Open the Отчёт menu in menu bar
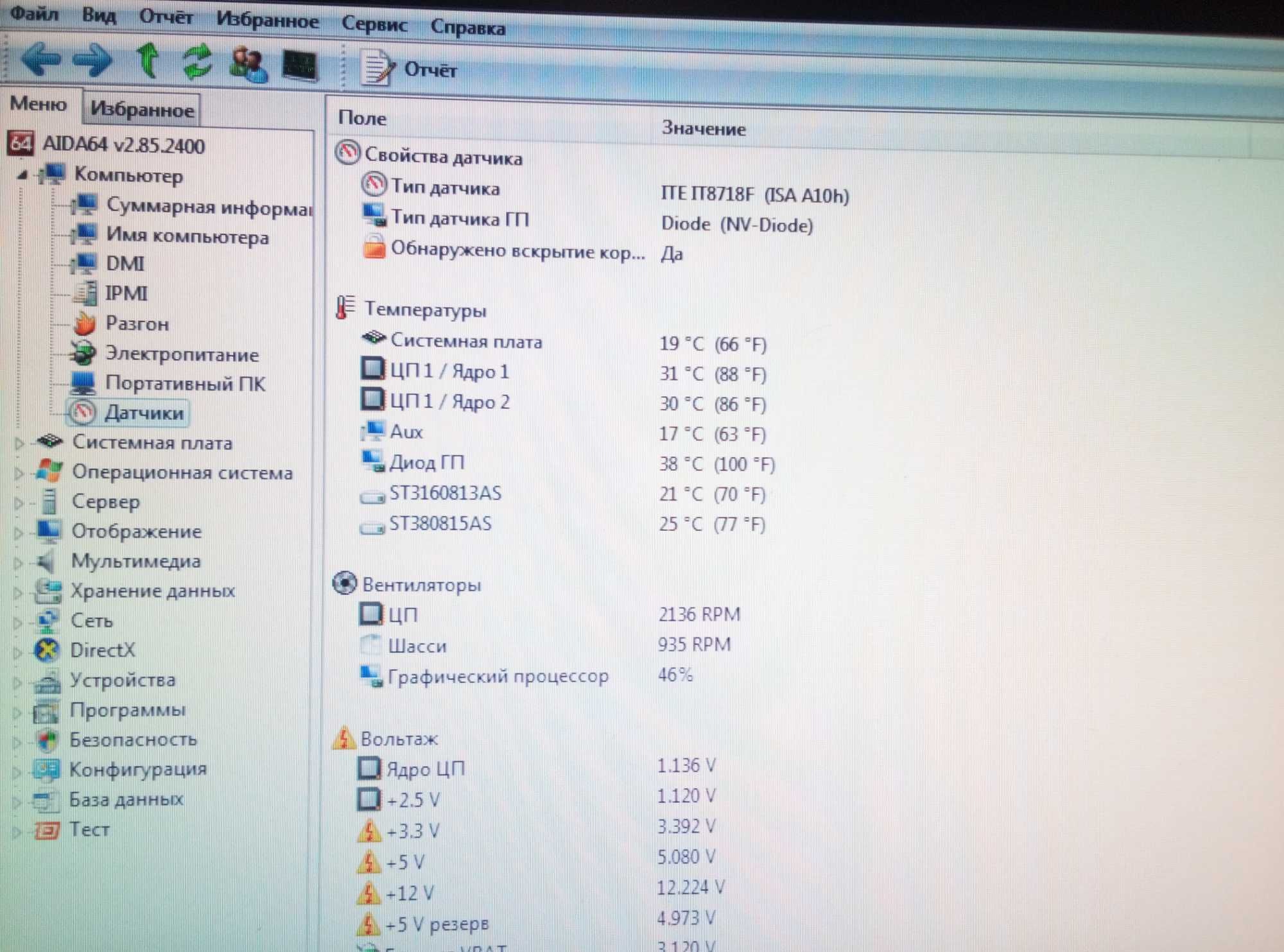Image resolution: width=1284 pixels, height=952 pixels. click(x=166, y=17)
